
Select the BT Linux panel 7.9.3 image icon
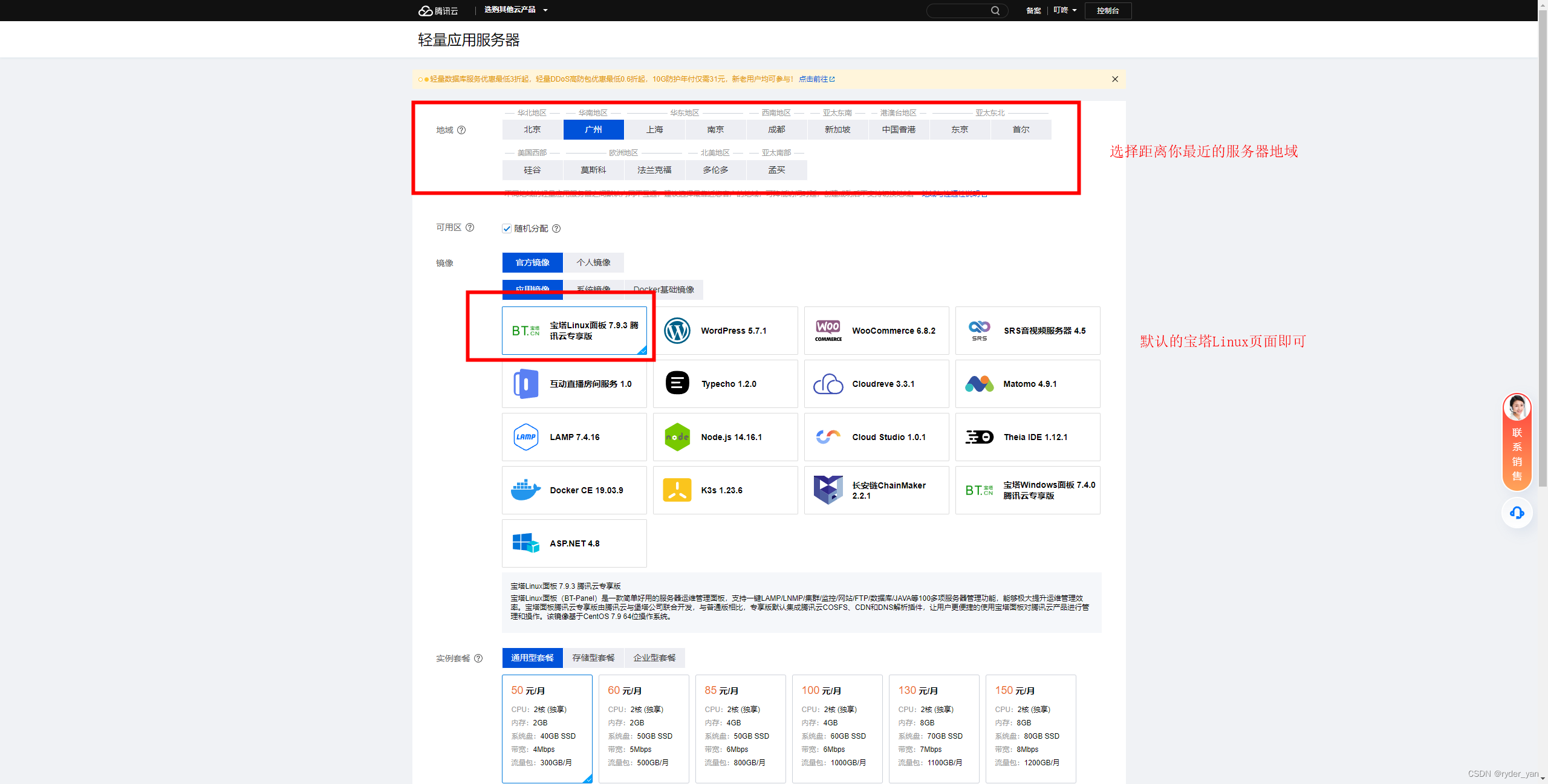[525, 331]
